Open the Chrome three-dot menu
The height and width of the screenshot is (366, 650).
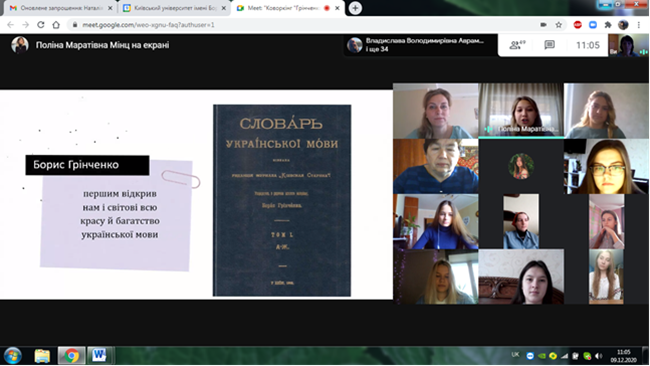click(639, 25)
